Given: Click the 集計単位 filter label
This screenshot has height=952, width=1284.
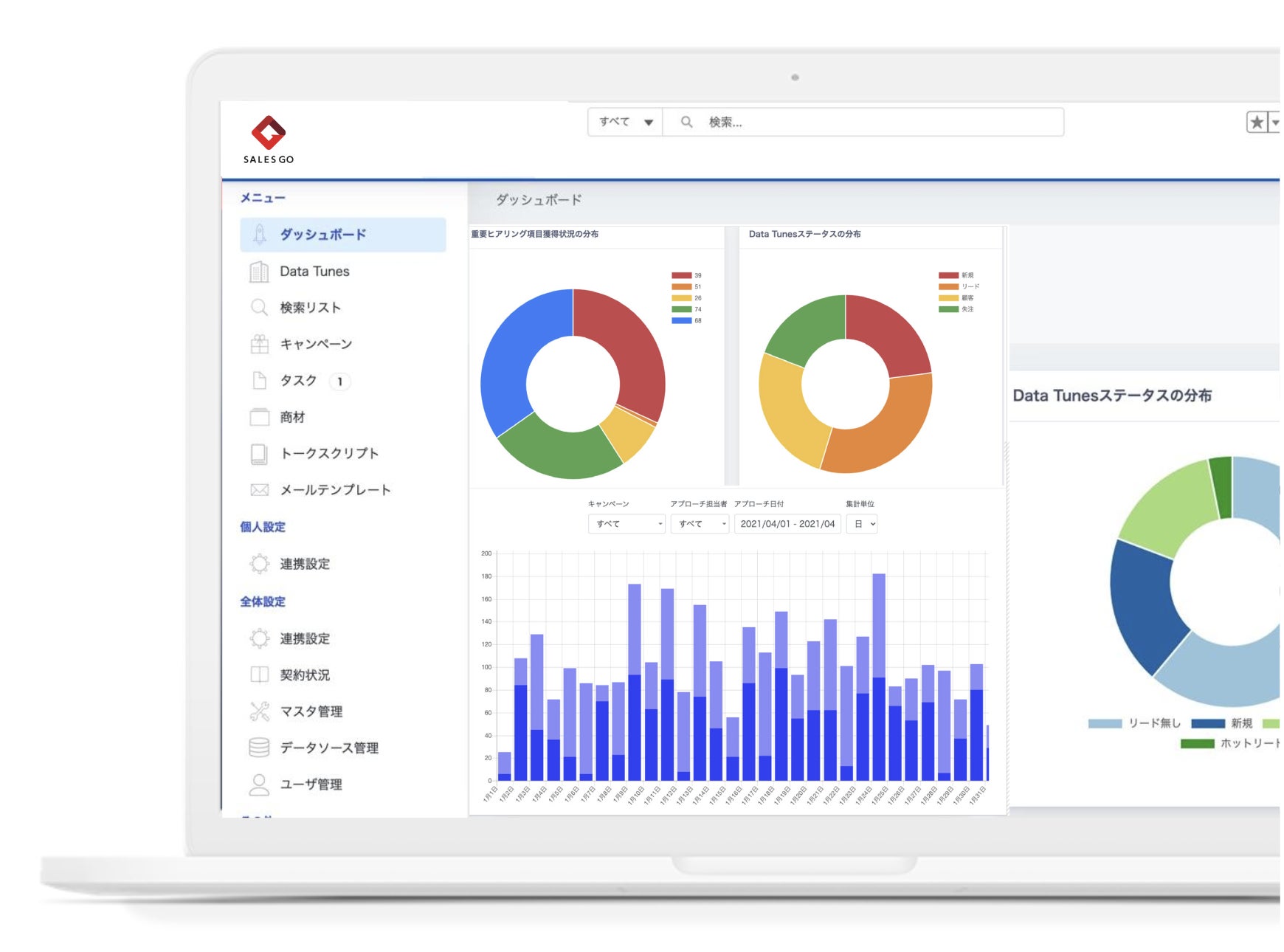Looking at the screenshot, I should (x=860, y=504).
